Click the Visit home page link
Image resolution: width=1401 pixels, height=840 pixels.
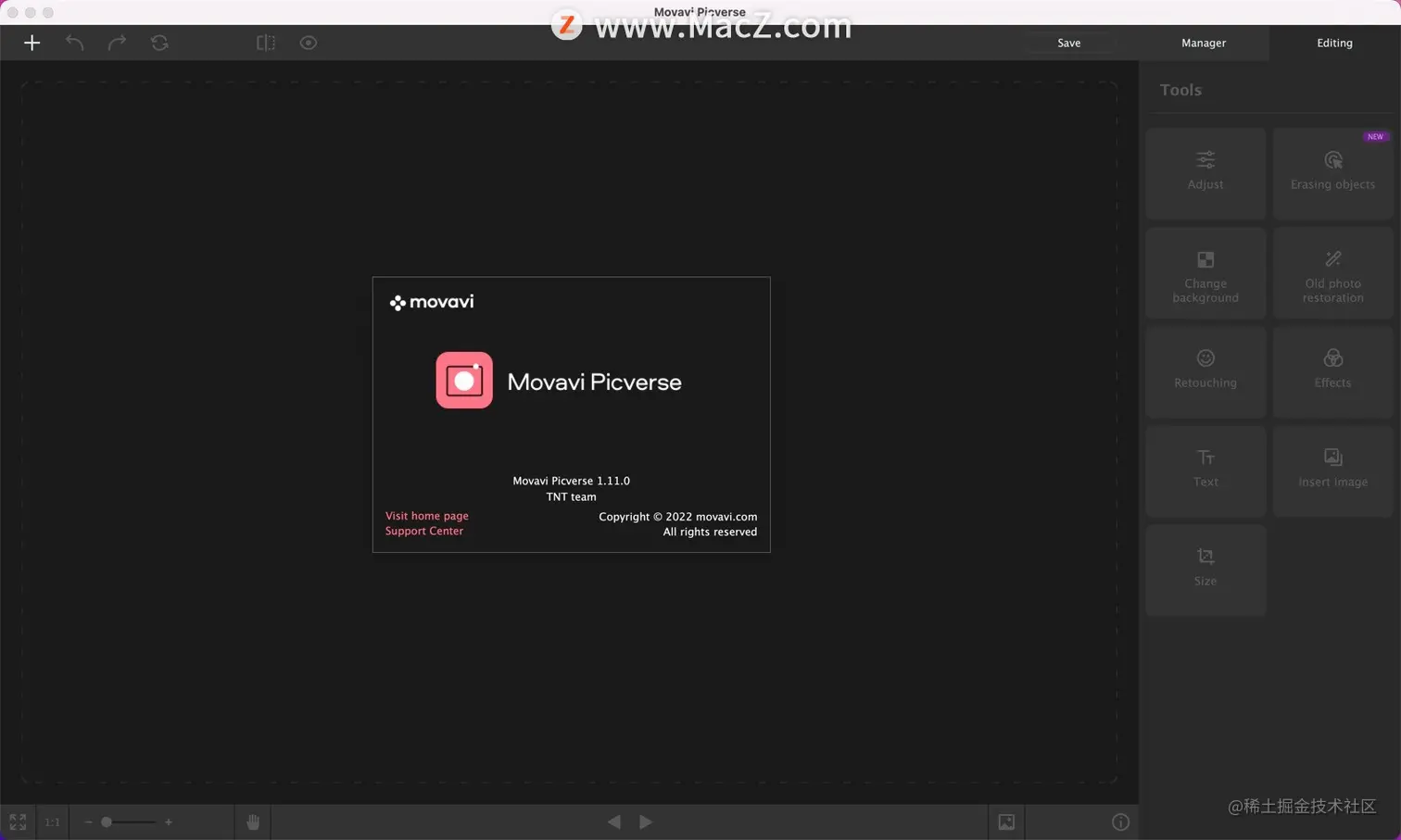point(427,516)
